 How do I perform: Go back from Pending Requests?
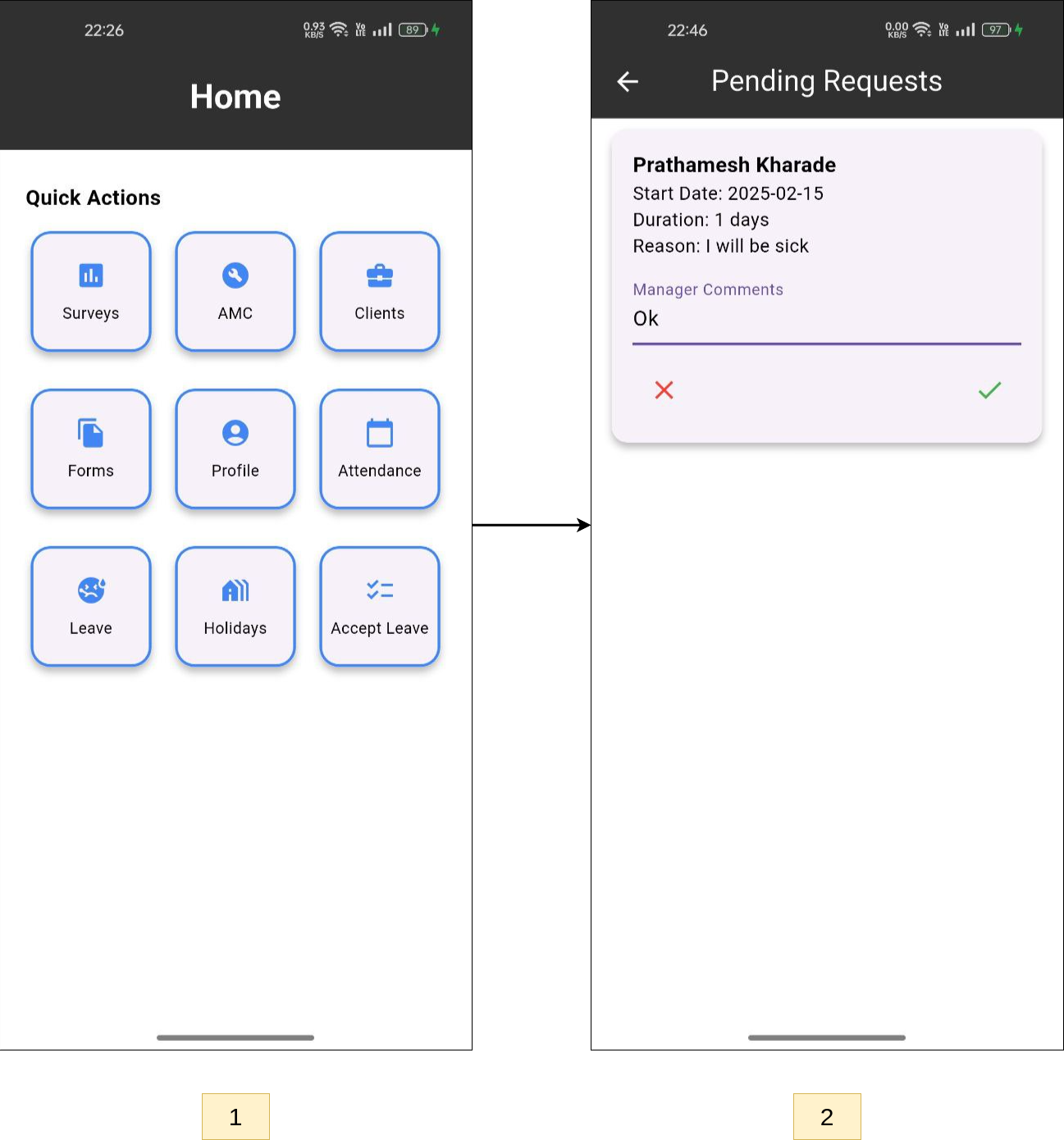(628, 81)
